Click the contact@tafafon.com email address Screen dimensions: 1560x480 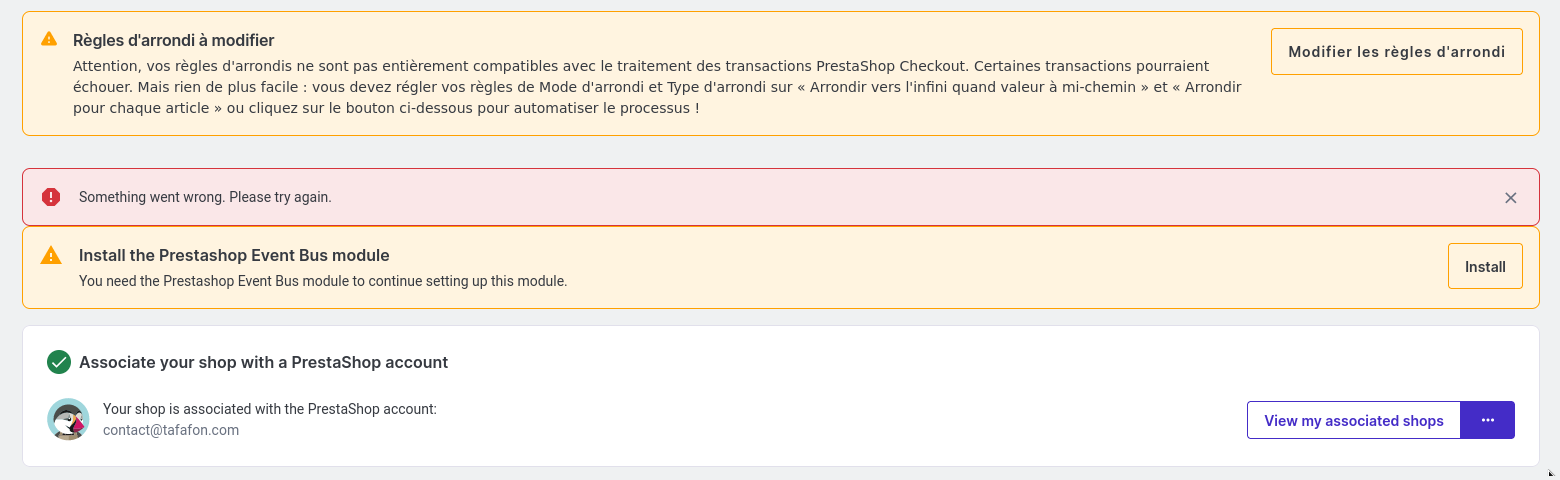point(171,430)
